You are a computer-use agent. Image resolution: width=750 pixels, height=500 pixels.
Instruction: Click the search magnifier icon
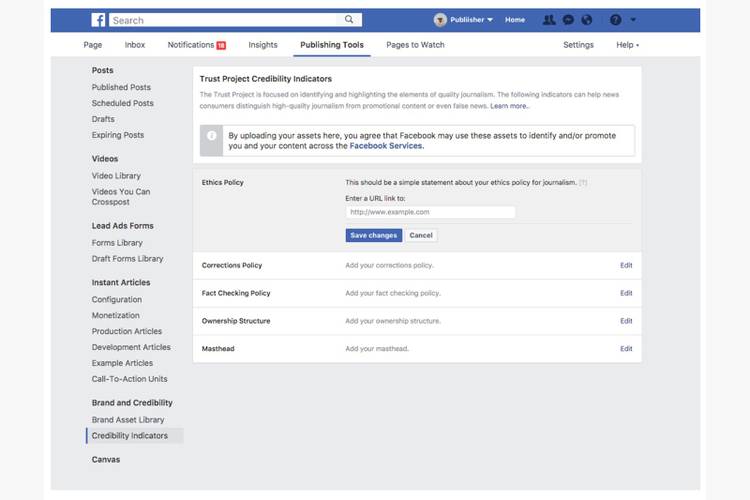coord(349,20)
